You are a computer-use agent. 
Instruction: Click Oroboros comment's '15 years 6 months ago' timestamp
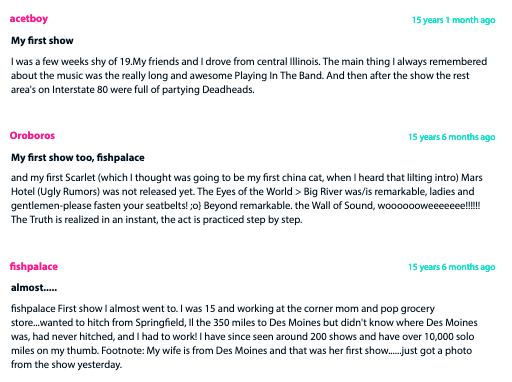click(452, 137)
